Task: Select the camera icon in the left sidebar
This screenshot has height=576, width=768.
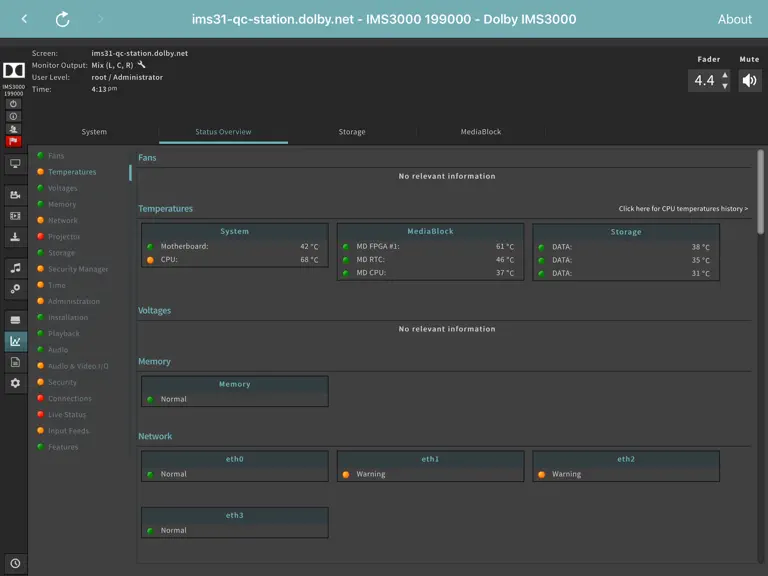Action: [x=15, y=195]
